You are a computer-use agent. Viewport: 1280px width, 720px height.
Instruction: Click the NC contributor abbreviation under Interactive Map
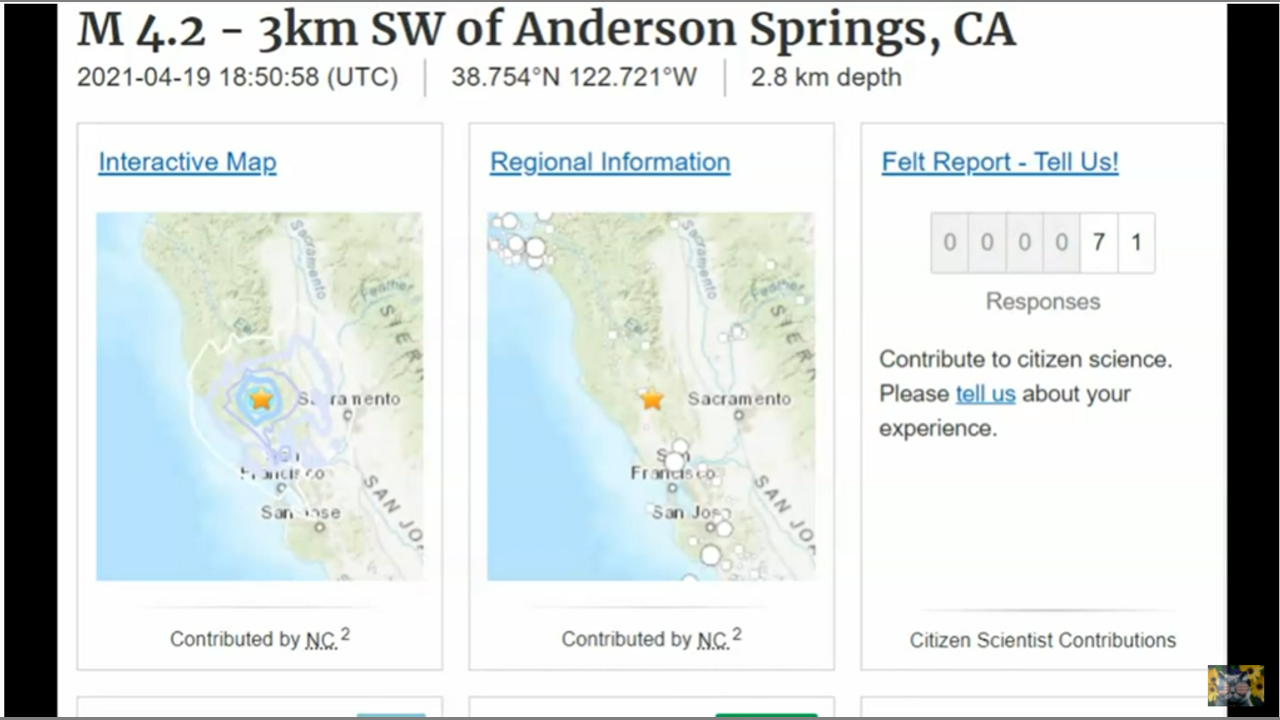coord(320,640)
